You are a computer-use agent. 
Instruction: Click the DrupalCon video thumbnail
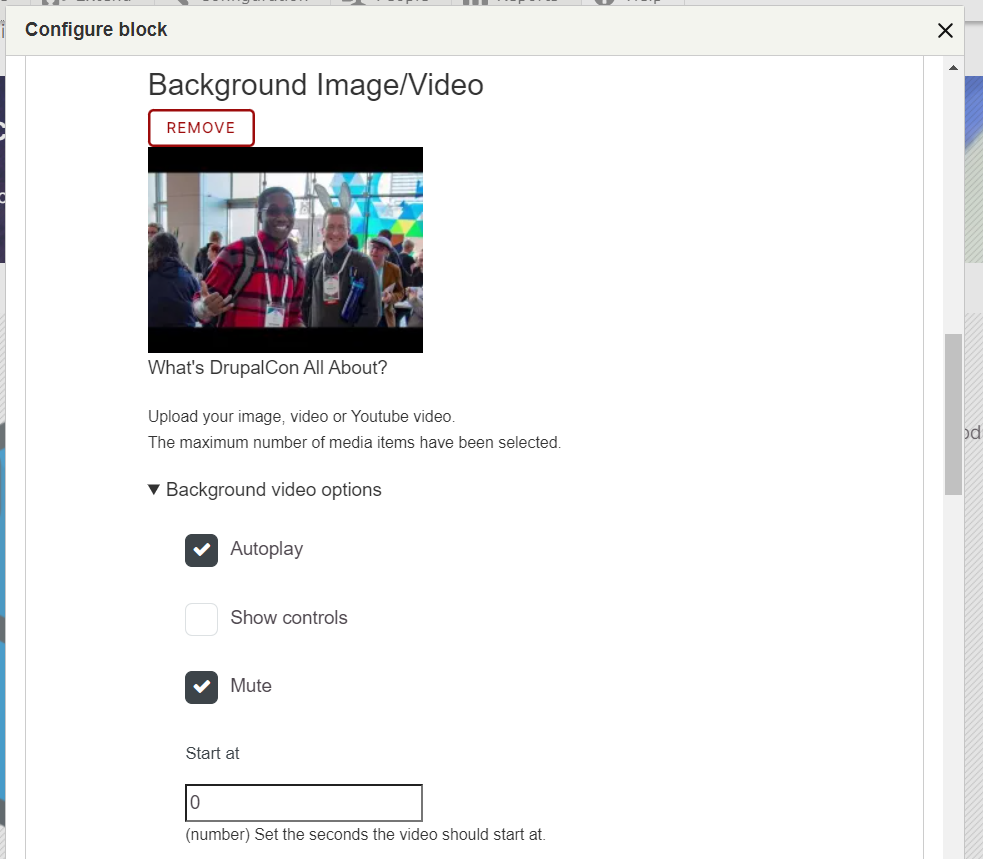(x=285, y=250)
